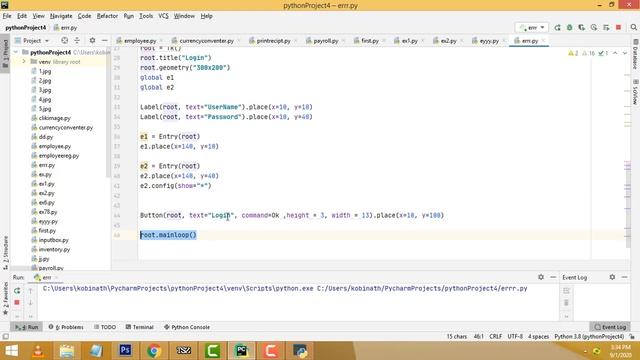Image resolution: width=640 pixels, height=360 pixels.
Task: Click the Event Log button in status bar
Action: click(610, 327)
